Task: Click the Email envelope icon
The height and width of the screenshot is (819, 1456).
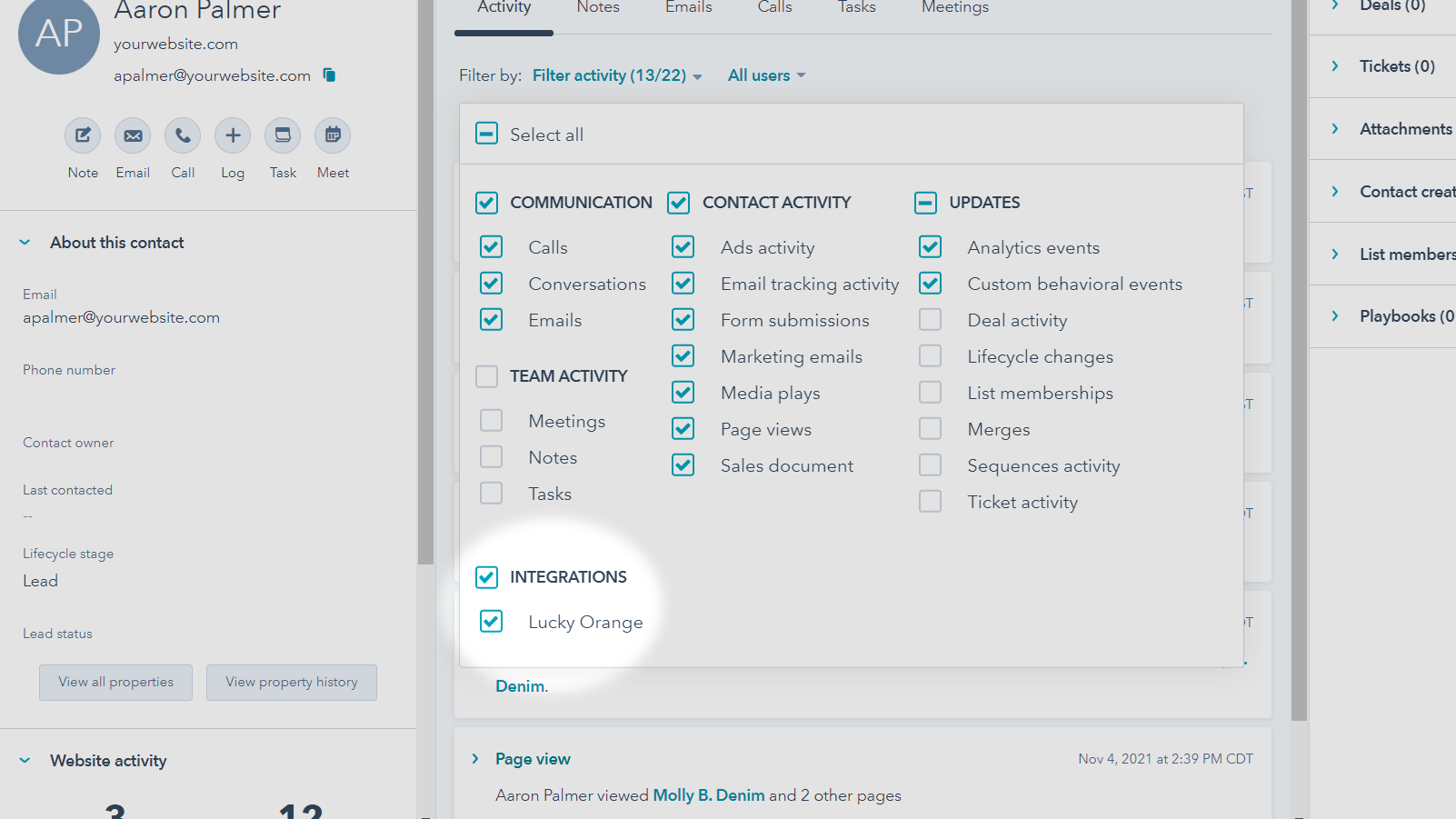Action: [x=133, y=135]
